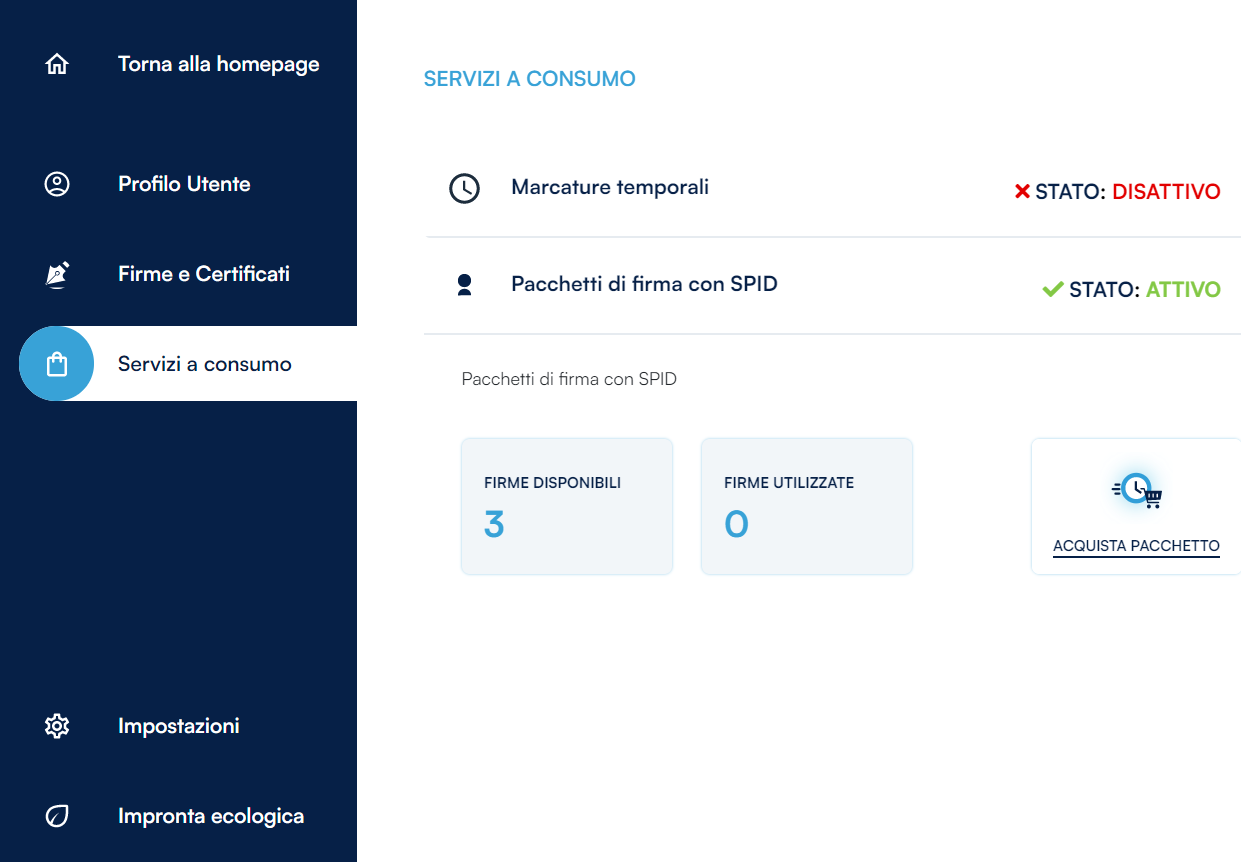Image resolution: width=1241 pixels, height=862 pixels.
Task: Click the clock icon beside Marcature temporali
Action: [x=464, y=188]
